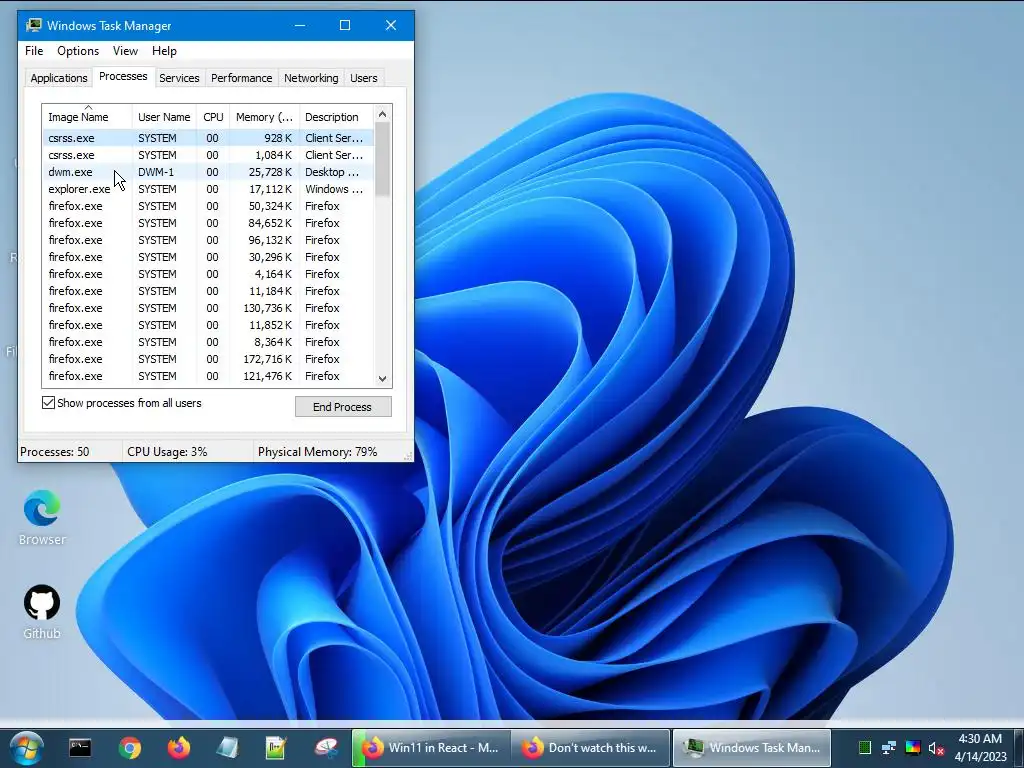This screenshot has height=768, width=1024.
Task: Switch to the Services tab
Action: click(179, 78)
